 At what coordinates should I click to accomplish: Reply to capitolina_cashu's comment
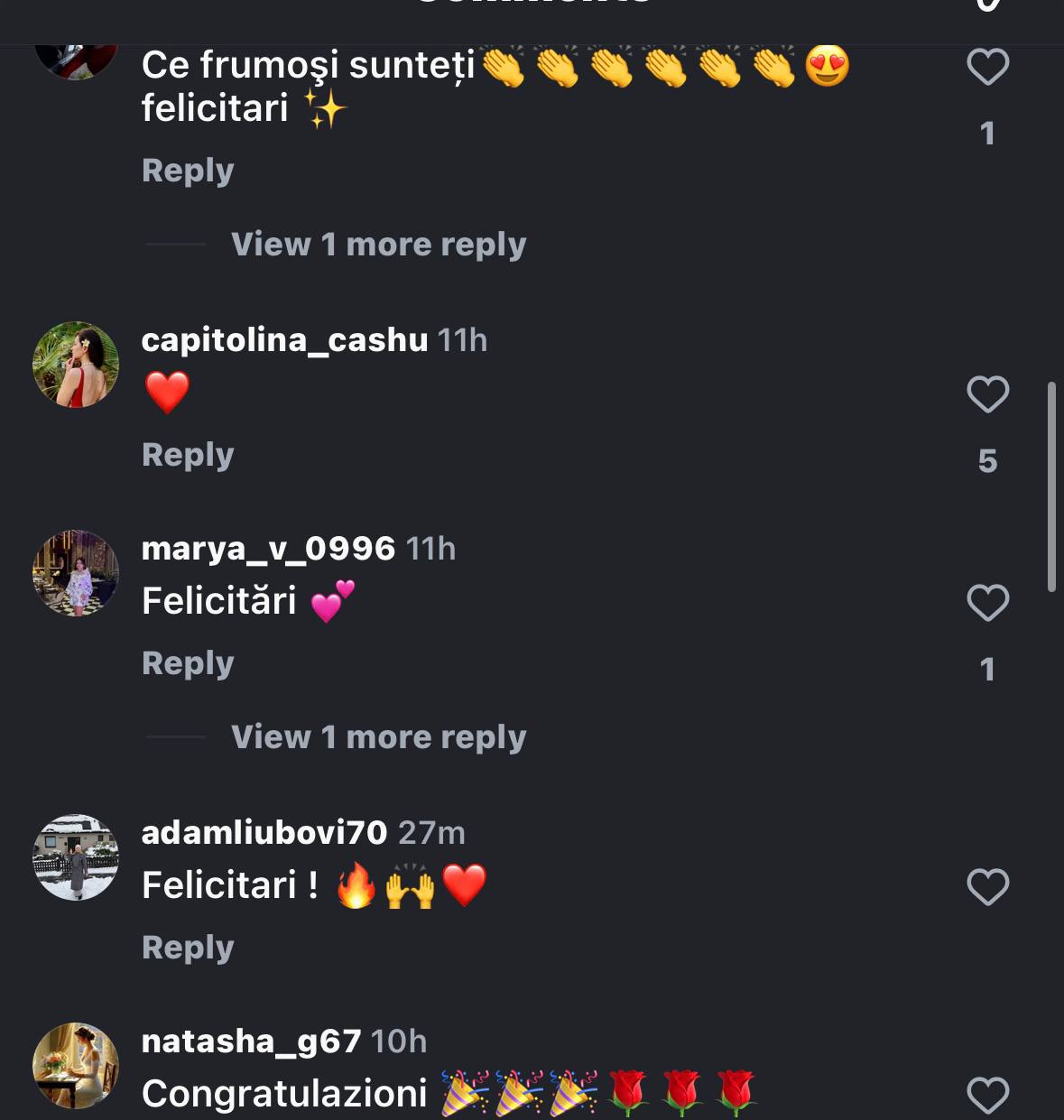pyautogui.click(x=188, y=455)
